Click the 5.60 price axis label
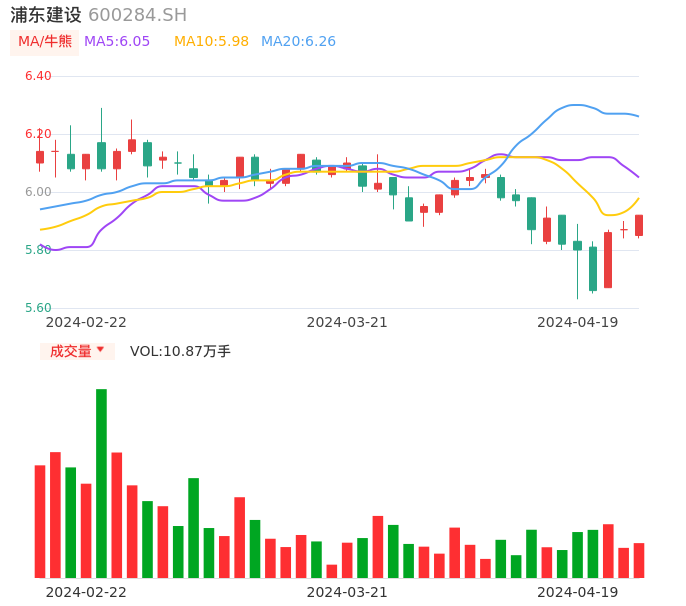 (38, 308)
